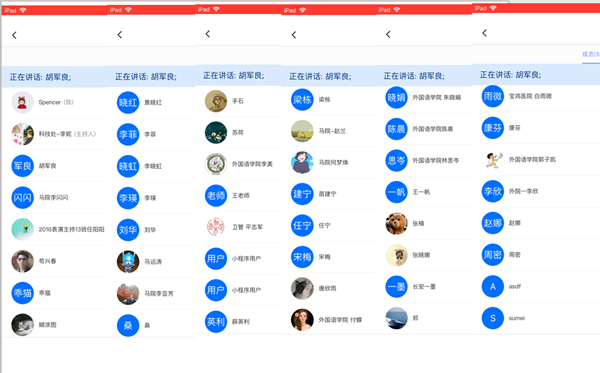Screen dimensions: 600x373
Task: Tap the 老师 blue avatar
Action: pos(216,195)
